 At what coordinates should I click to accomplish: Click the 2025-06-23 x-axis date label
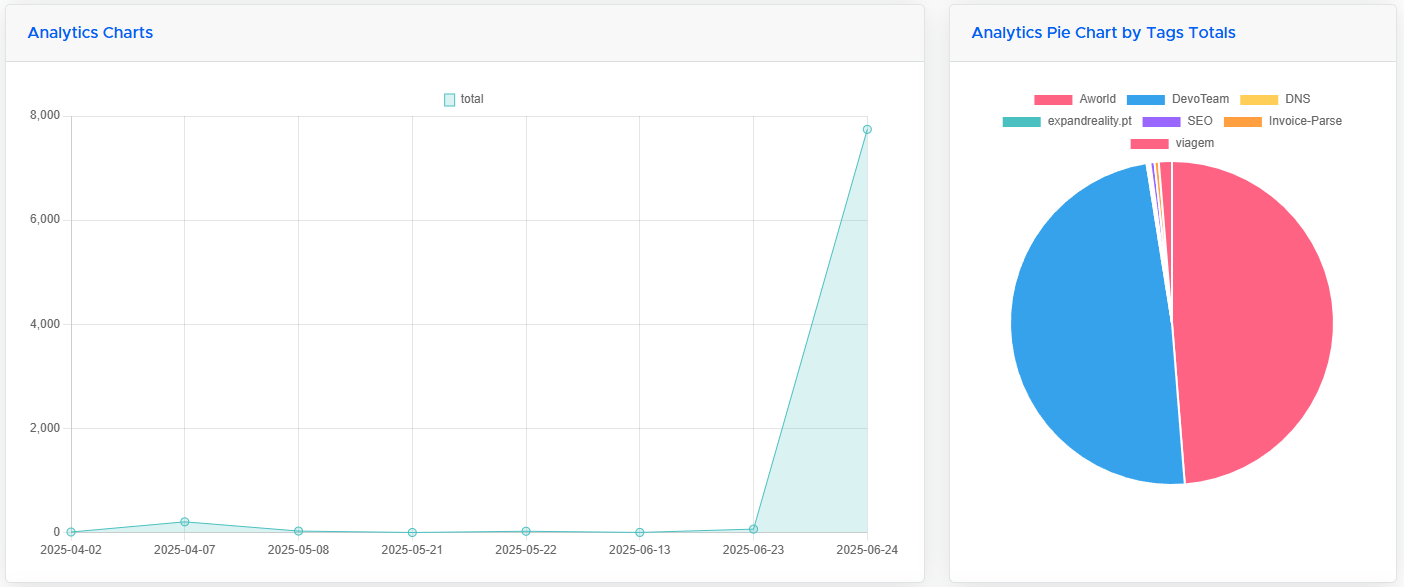coord(754,550)
